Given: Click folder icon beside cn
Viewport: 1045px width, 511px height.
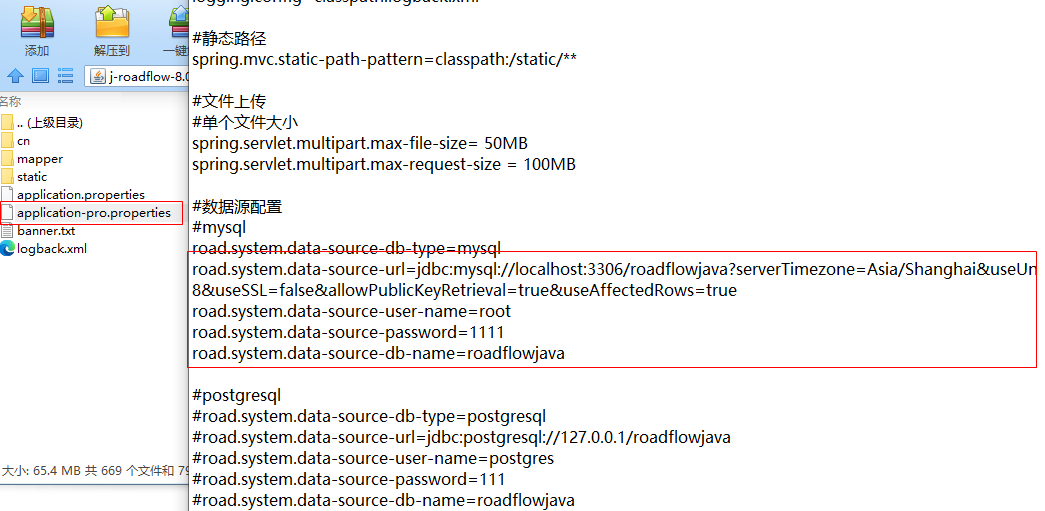Looking at the screenshot, I should 7,141.
